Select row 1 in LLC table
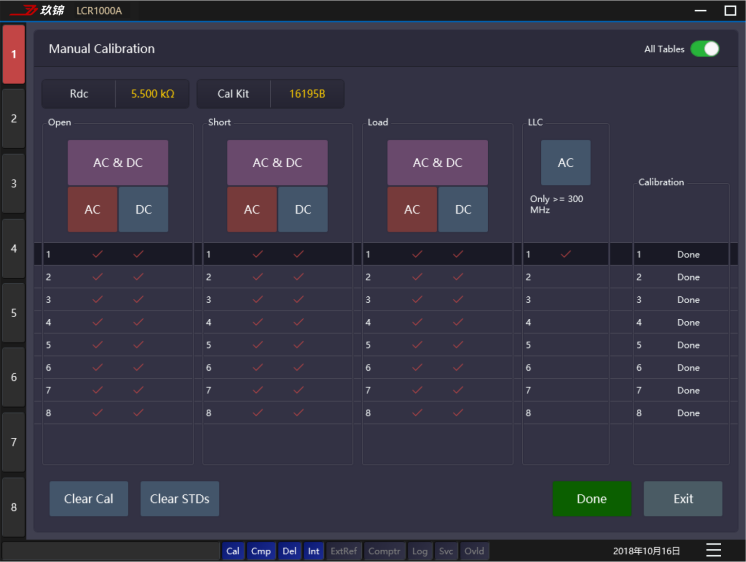This screenshot has width=746, height=562. point(566,254)
